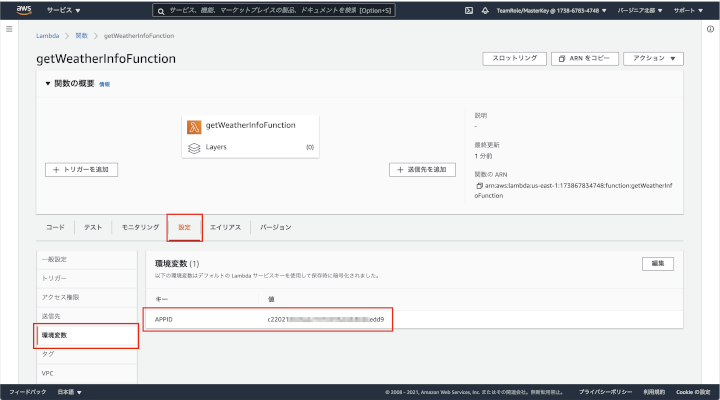This screenshot has height=400, width=720.
Task: Click the スロットリング button
Action: coord(514,58)
